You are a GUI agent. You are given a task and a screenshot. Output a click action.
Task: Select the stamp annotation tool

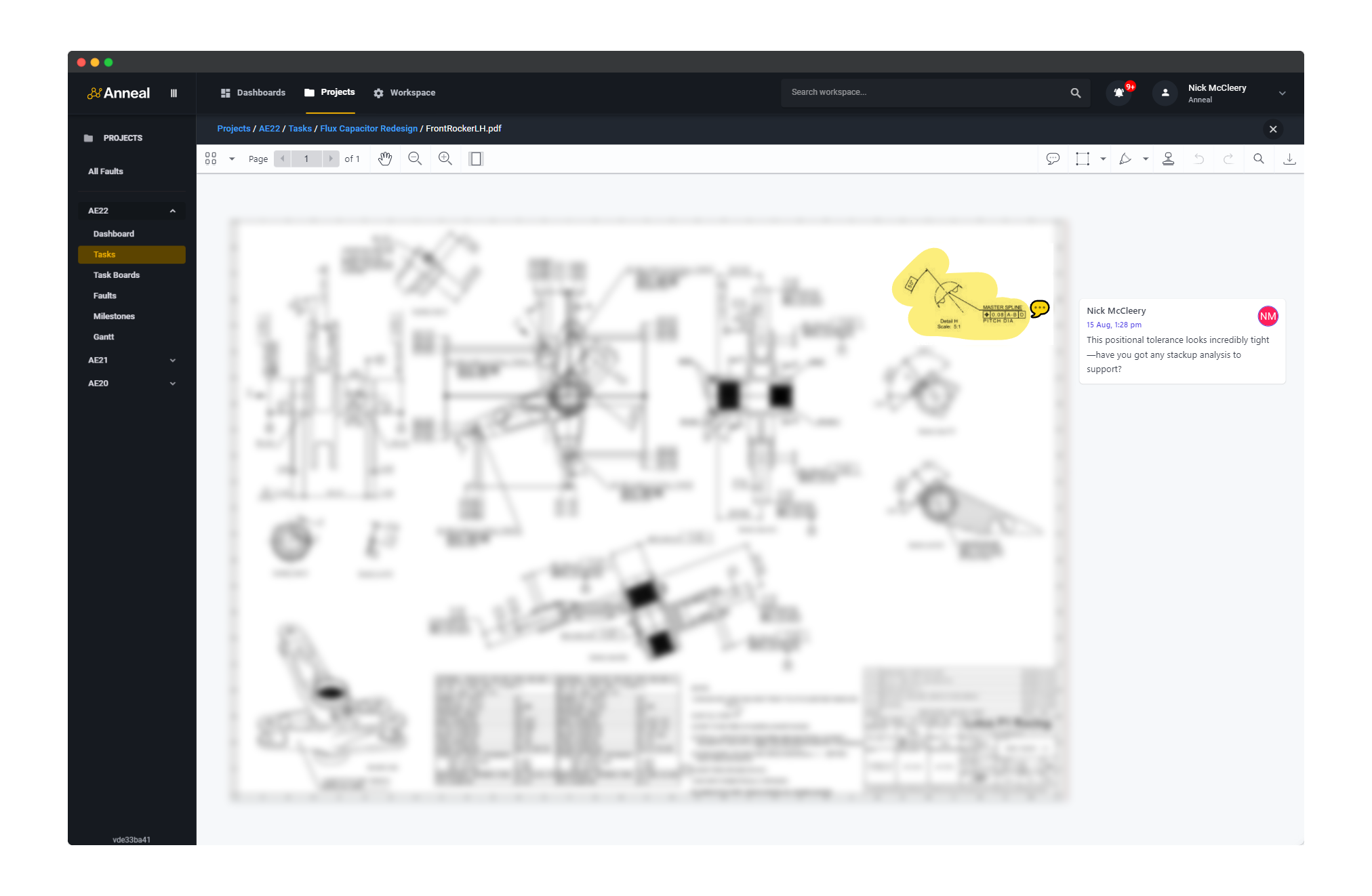click(1168, 159)
